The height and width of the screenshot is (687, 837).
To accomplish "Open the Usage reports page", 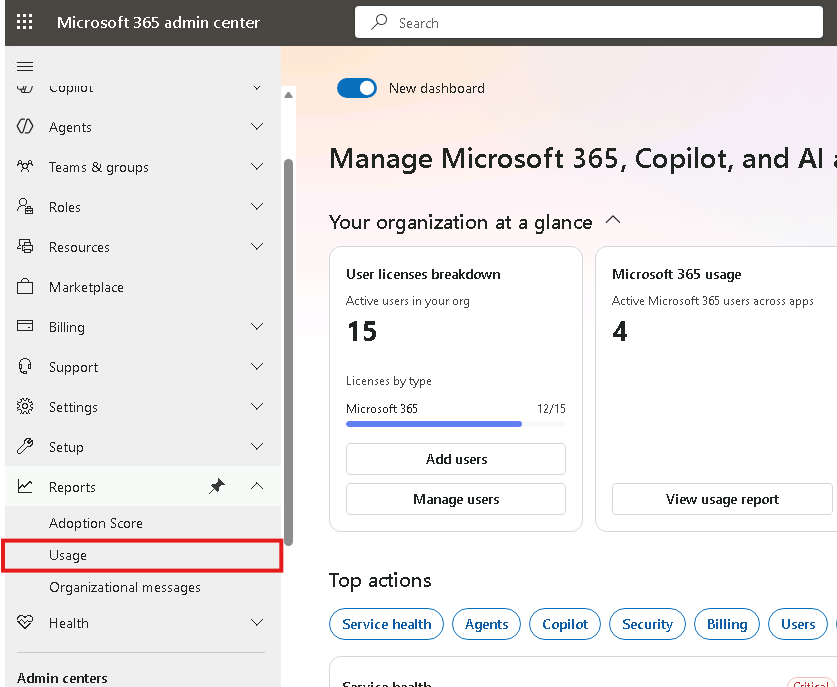I will (142, 556).
